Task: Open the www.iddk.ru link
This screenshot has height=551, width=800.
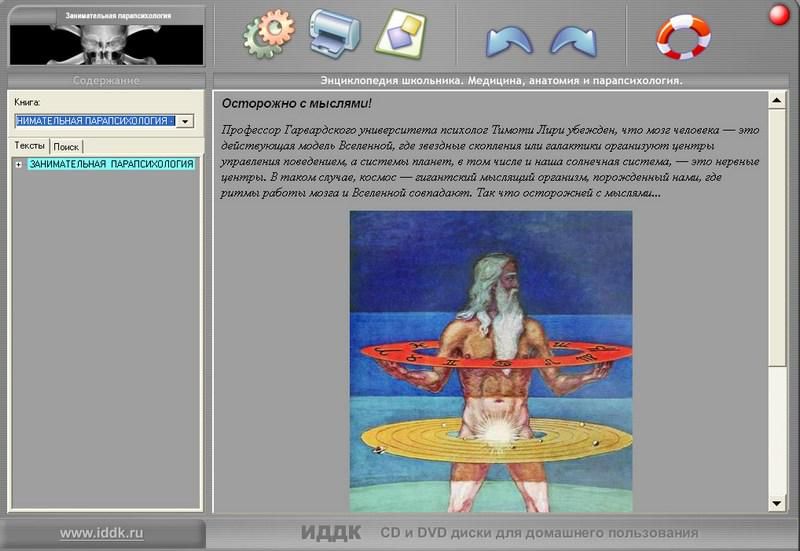Action: coord(101,533)
